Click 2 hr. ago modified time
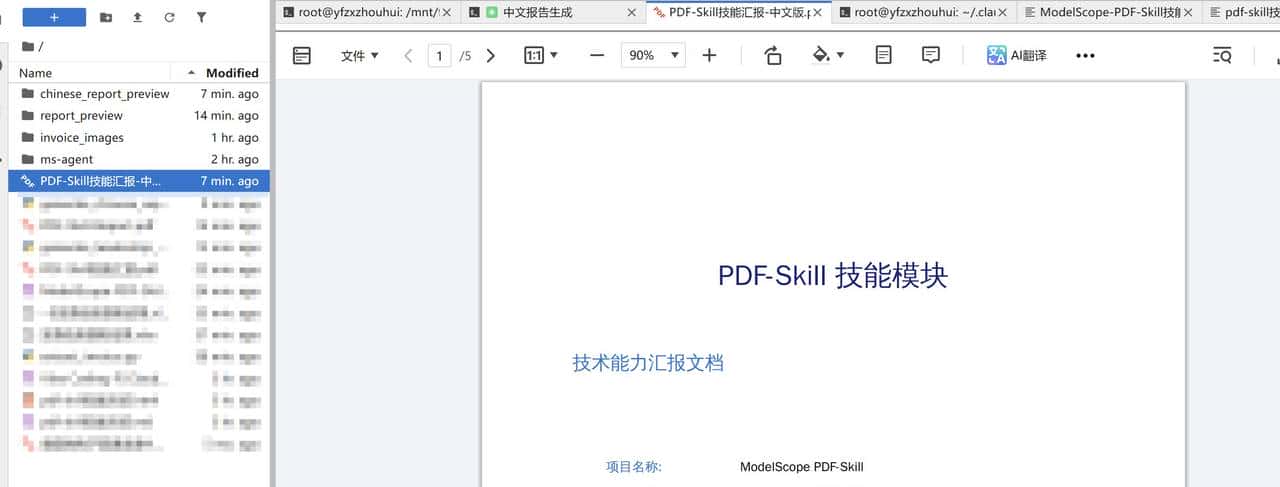The image size is (1280, 487). point(234,159)
